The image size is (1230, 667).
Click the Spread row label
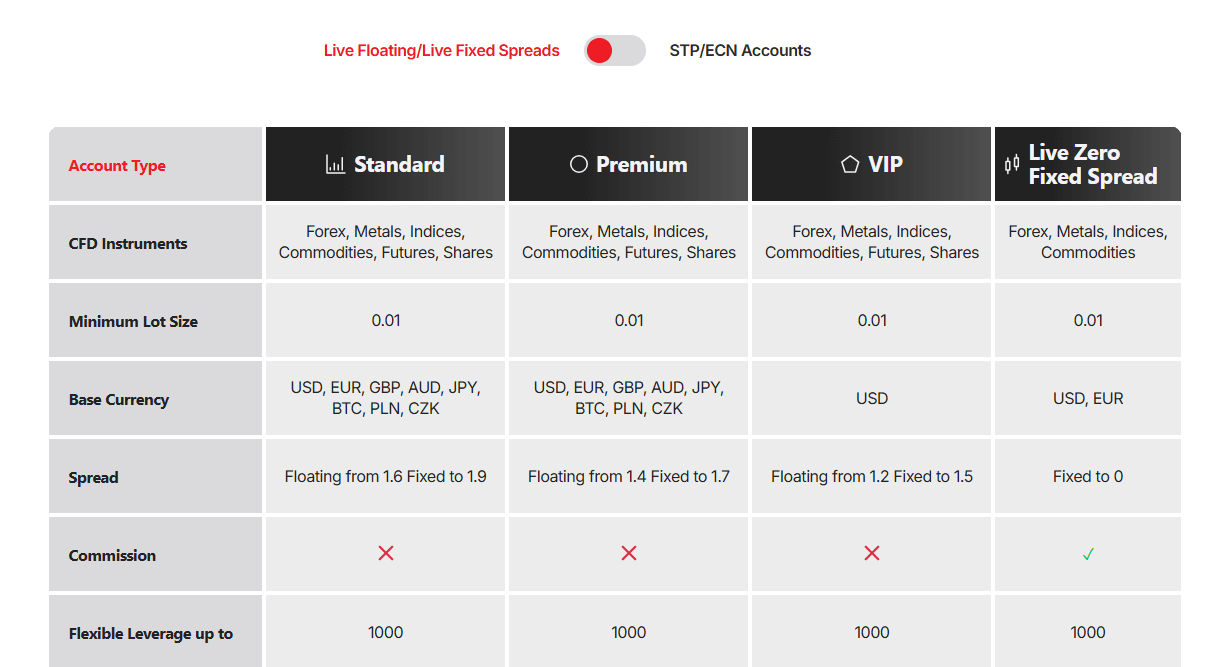tap(94, 478)
